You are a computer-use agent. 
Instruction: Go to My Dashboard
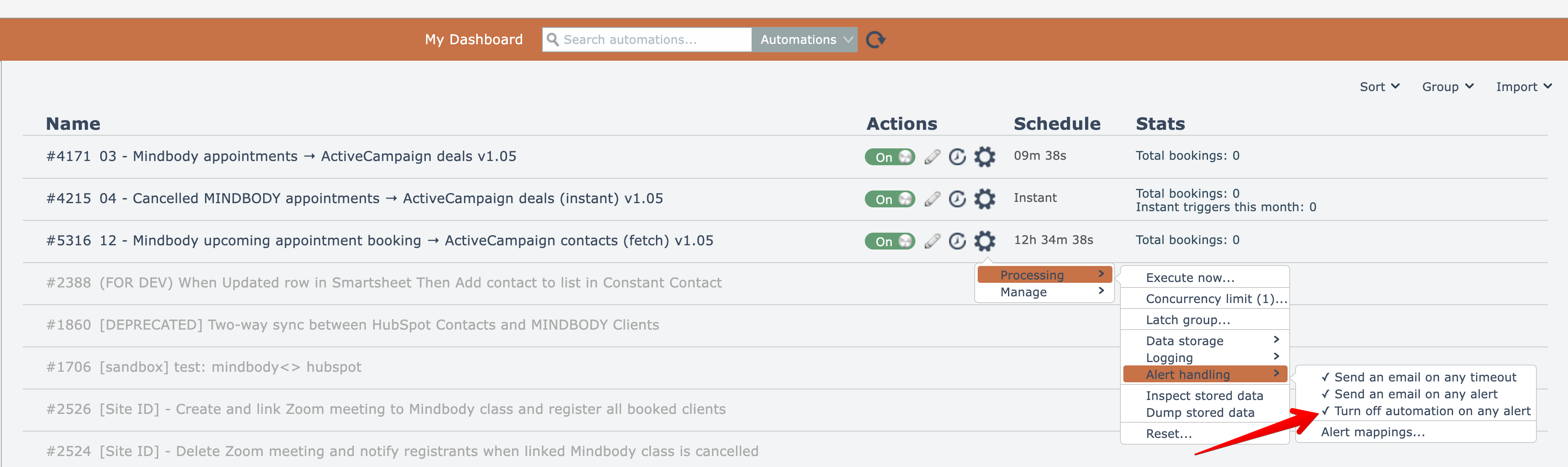474,40
